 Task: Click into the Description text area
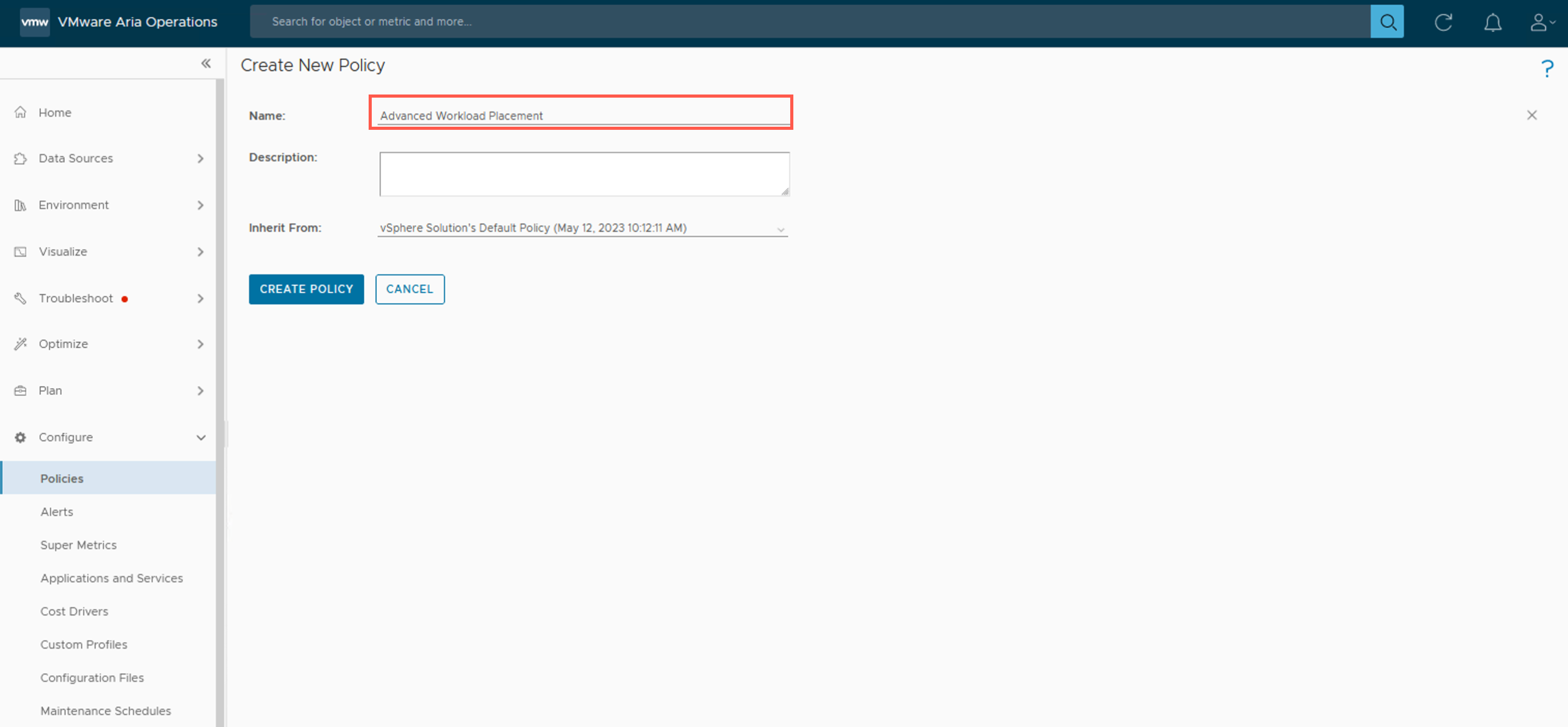[x=584, y=174]
